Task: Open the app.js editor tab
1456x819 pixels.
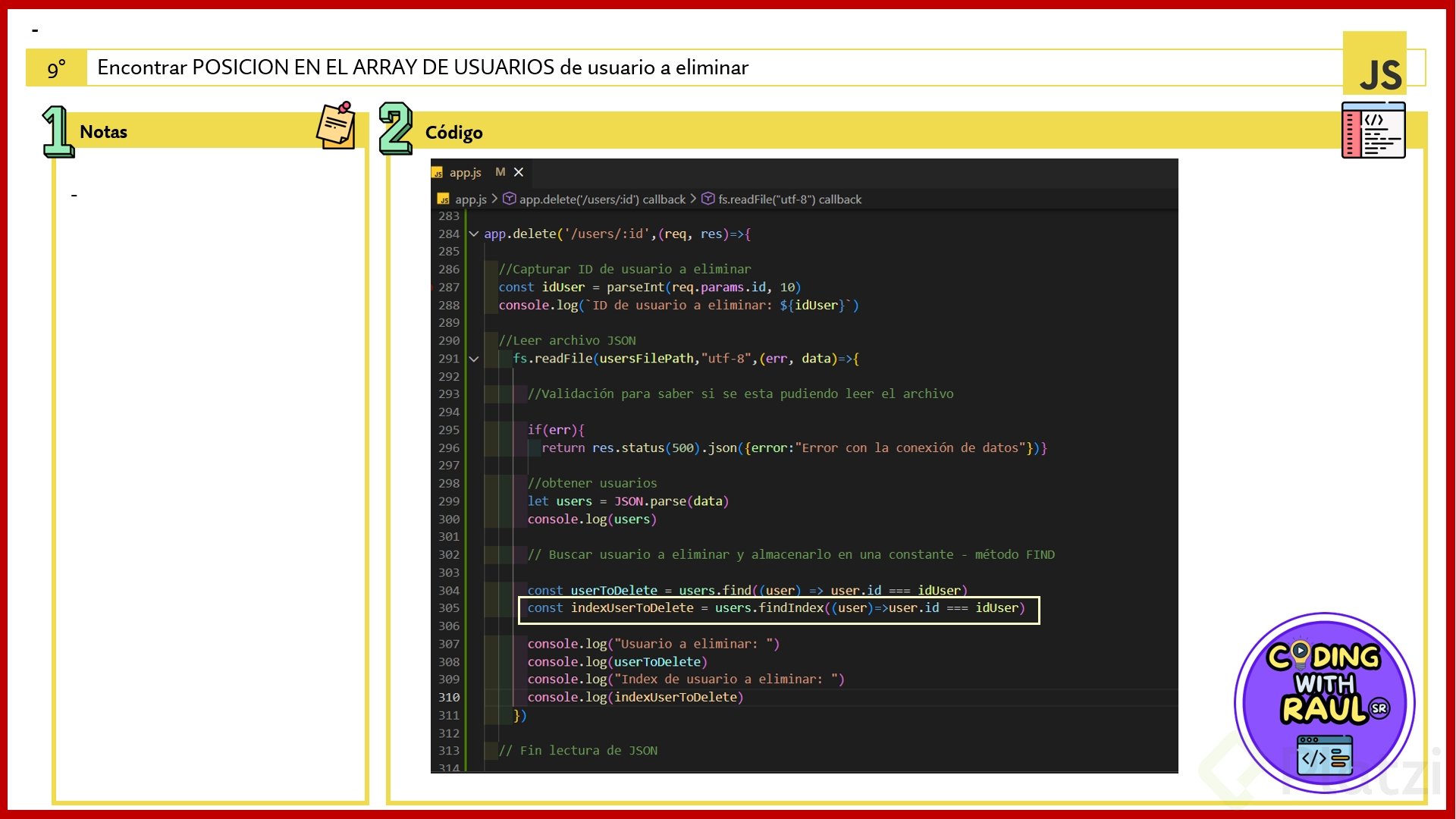Action: pyautogui.click(x=465, y=173)
